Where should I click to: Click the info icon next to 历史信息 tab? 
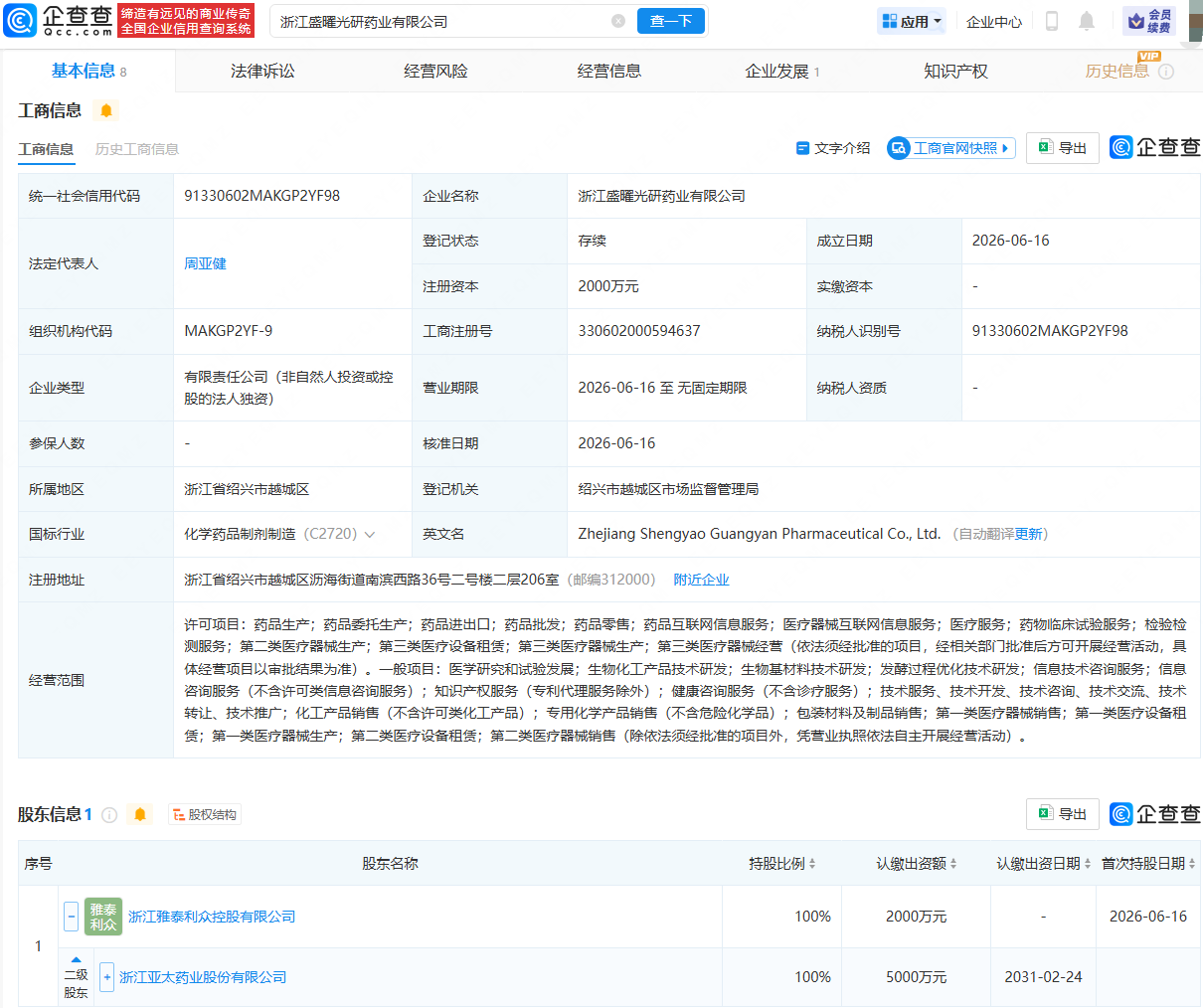[x=1166, y=72]
